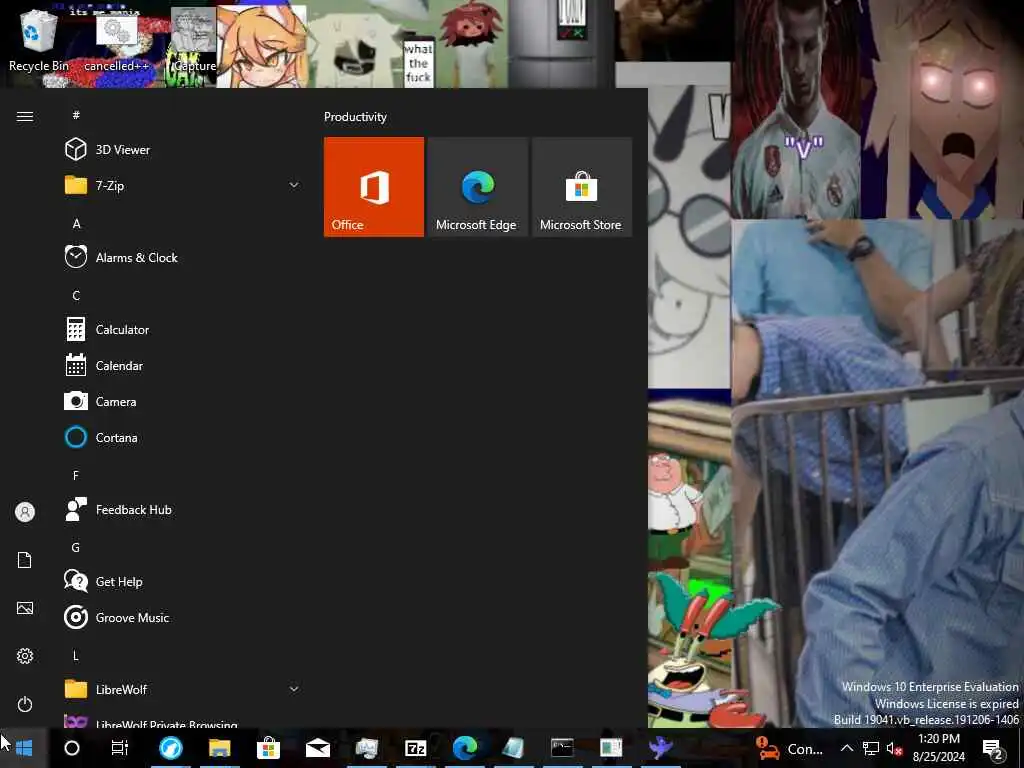This screenshot has height=768, width=1024.
Task: Select the cancelled++ desktop shortcut
Action: pos(117,43)
